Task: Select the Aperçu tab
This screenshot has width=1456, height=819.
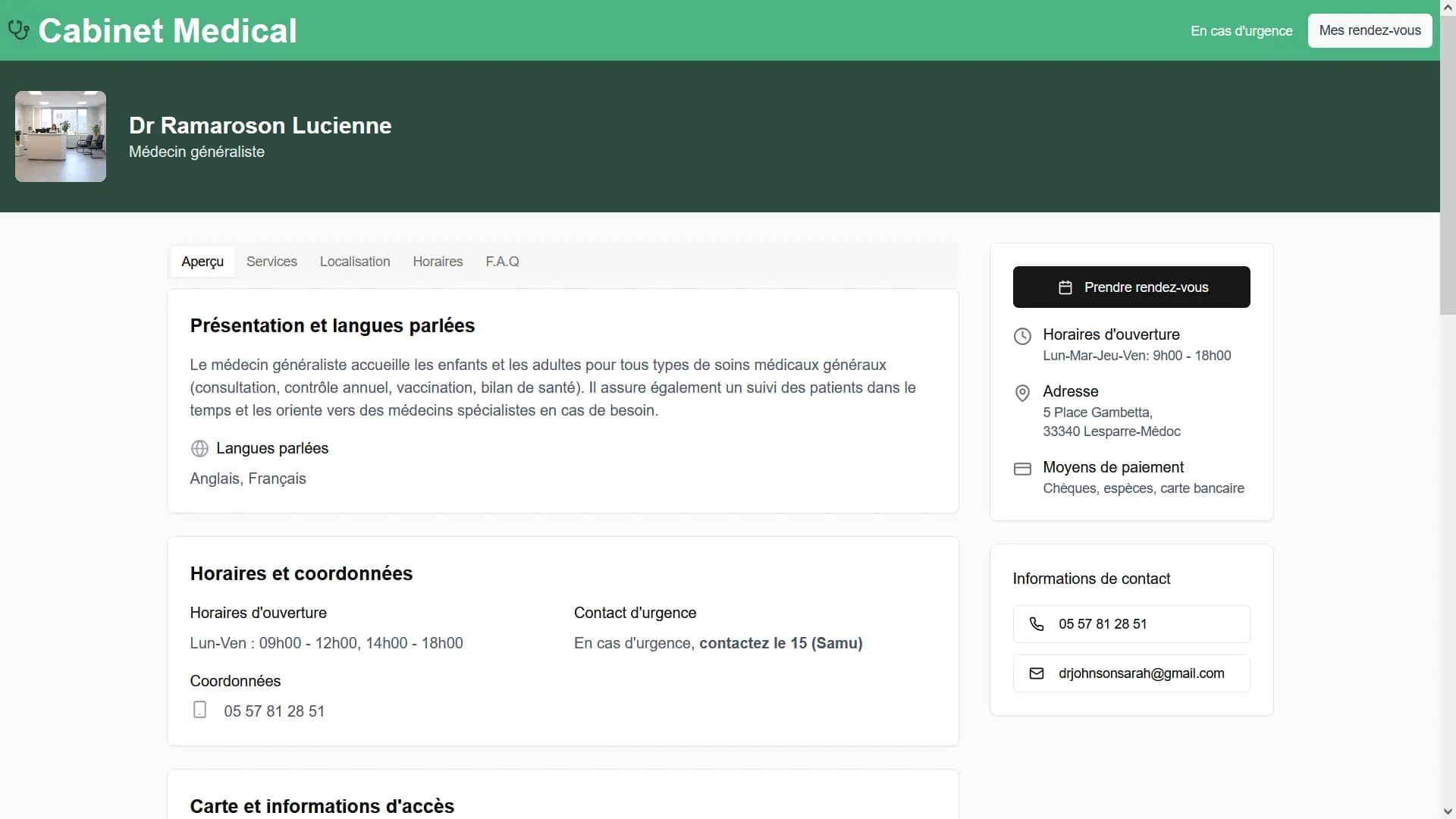Action: (x=202, y=262)
